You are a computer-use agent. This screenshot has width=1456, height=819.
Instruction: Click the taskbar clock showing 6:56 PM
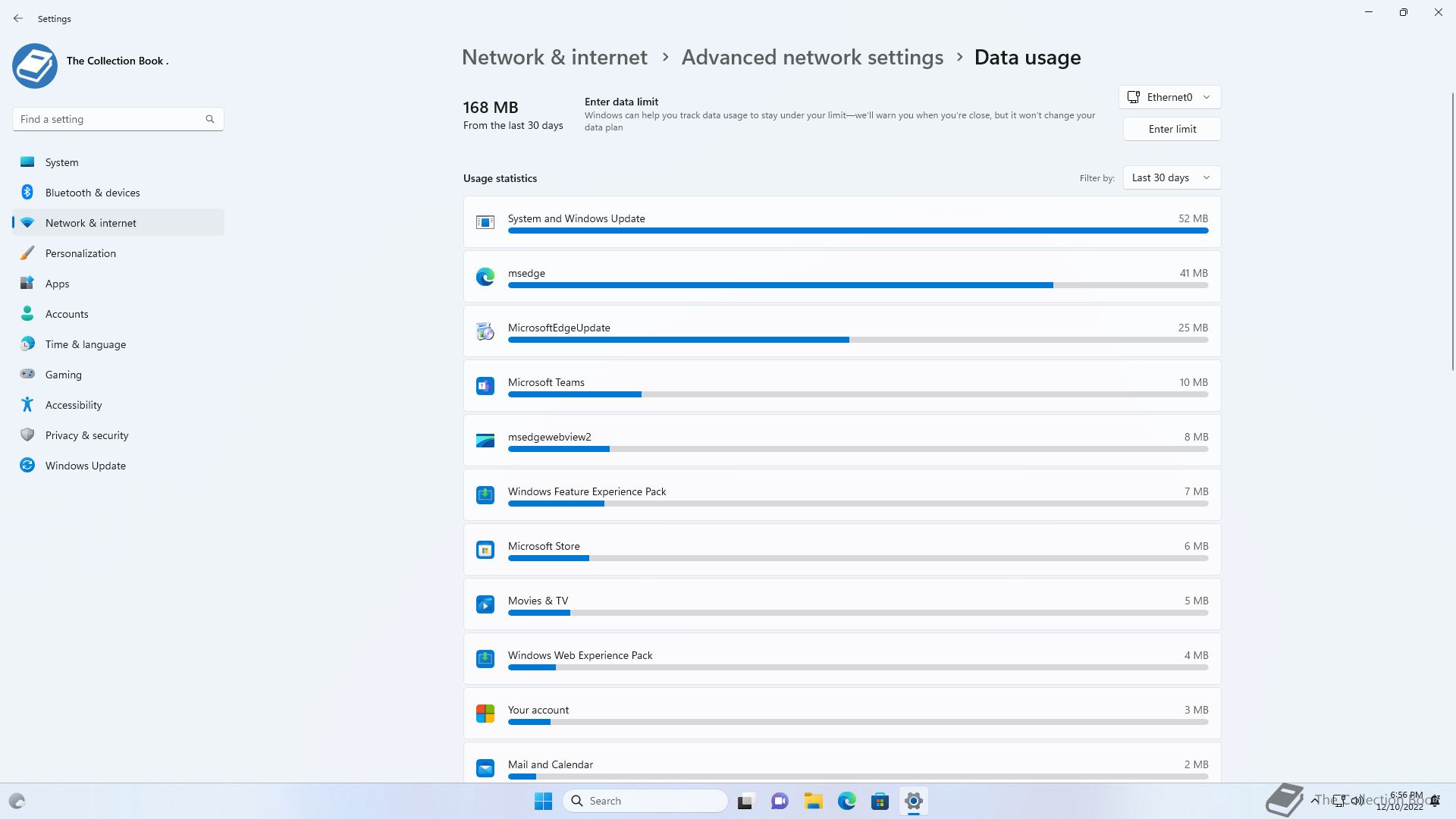pos(1400,801)
